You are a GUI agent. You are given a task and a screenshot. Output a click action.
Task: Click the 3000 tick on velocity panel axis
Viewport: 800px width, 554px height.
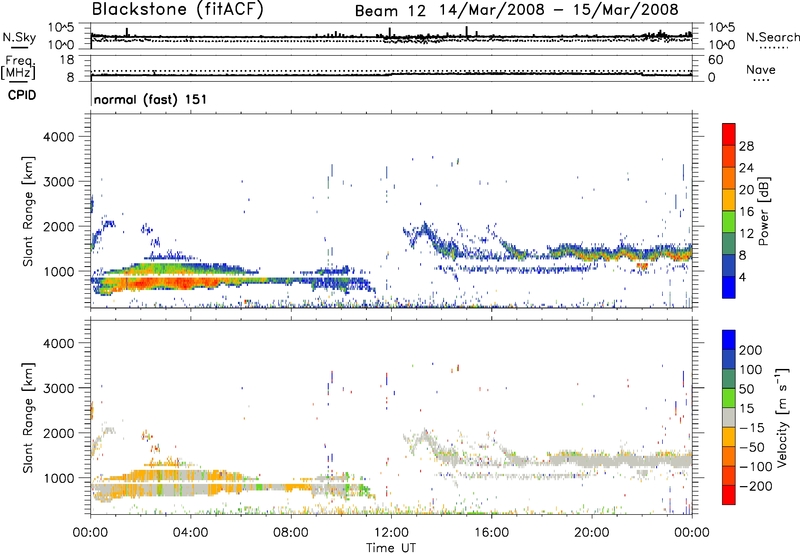59,388
